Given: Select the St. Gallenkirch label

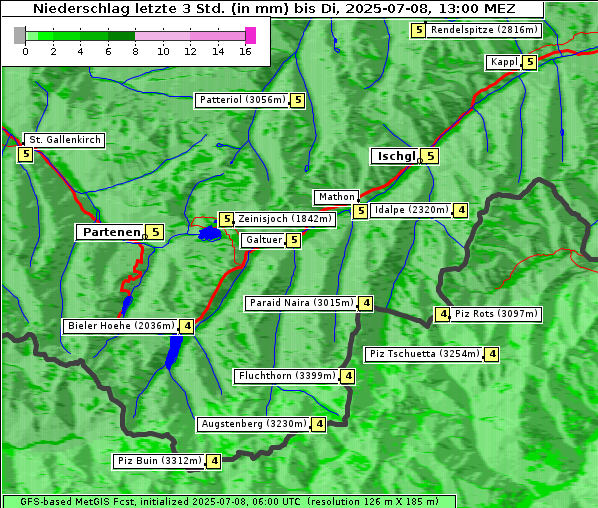Looking at the screenshot, I should tap(64, 140).
